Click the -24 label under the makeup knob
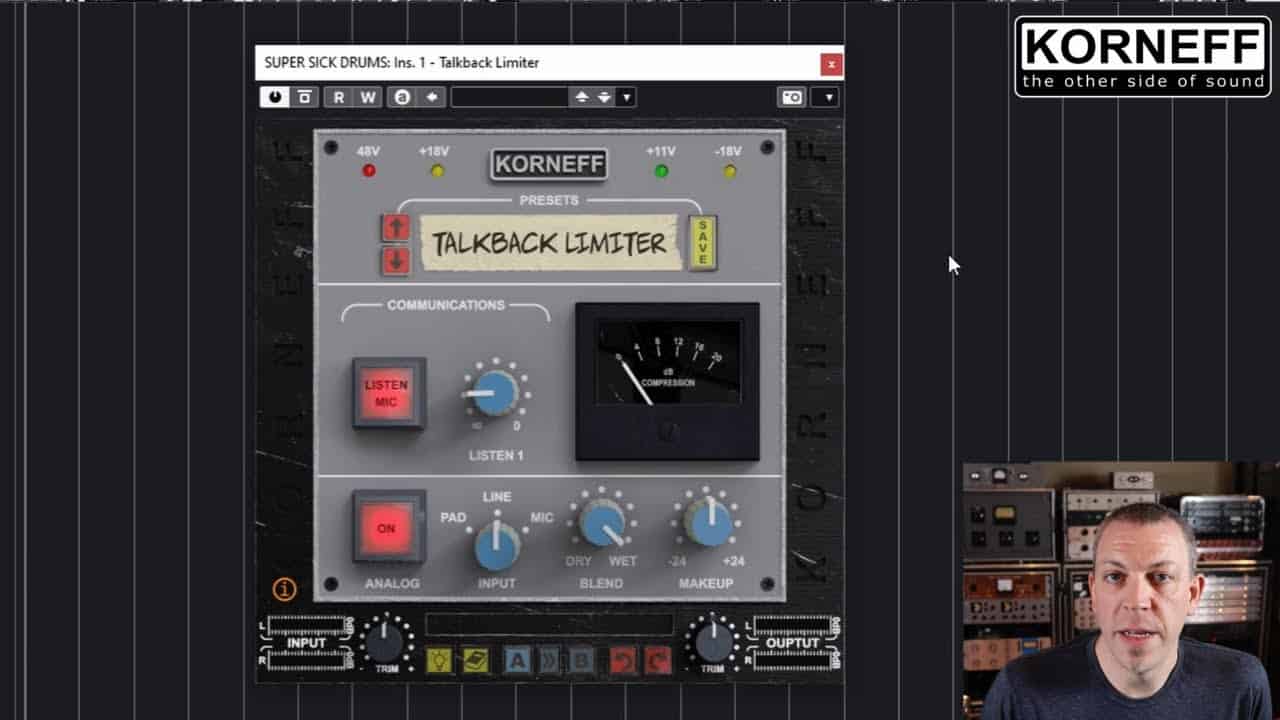Screen dimensions: 1280x720 pyautogui.click(x=677, y=561)
